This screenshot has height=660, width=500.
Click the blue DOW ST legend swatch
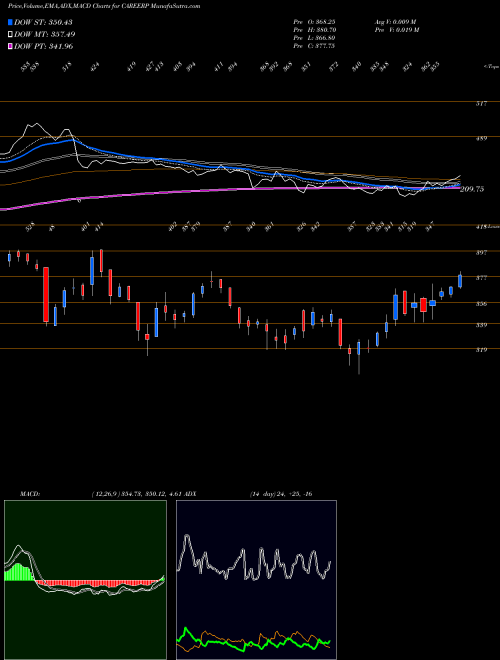point(10,22)
